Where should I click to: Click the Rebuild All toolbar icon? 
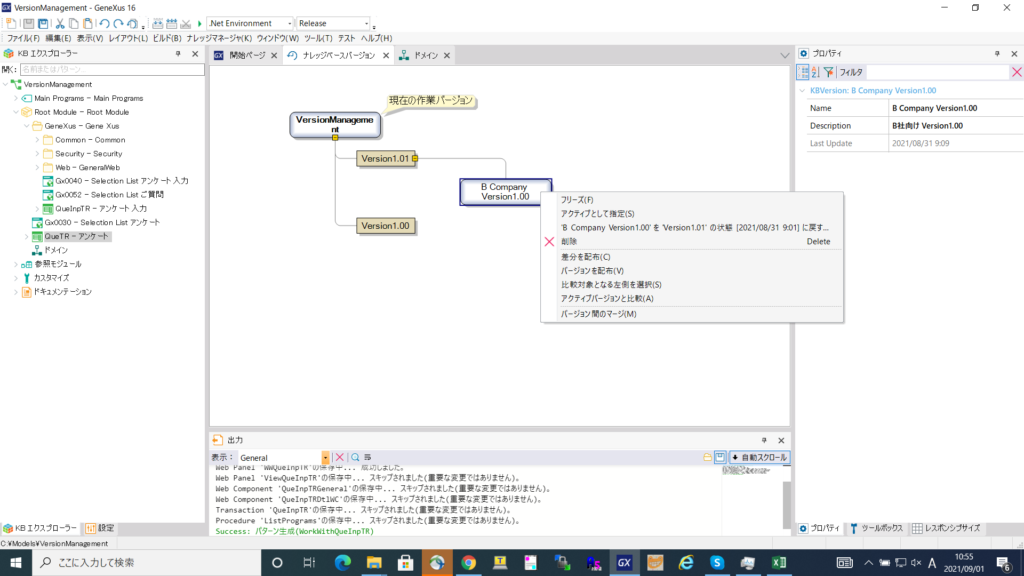pos(171,24)
